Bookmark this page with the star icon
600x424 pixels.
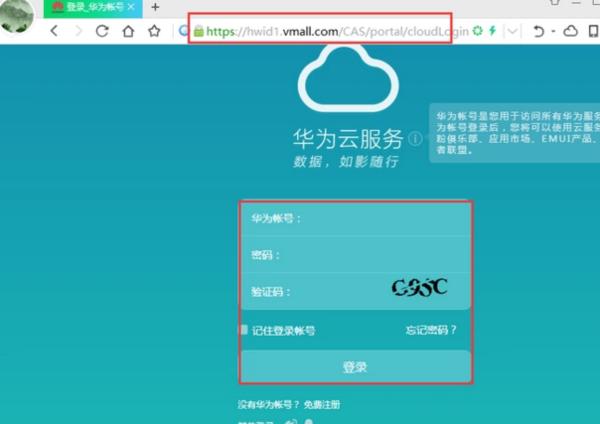click(154, 31)
